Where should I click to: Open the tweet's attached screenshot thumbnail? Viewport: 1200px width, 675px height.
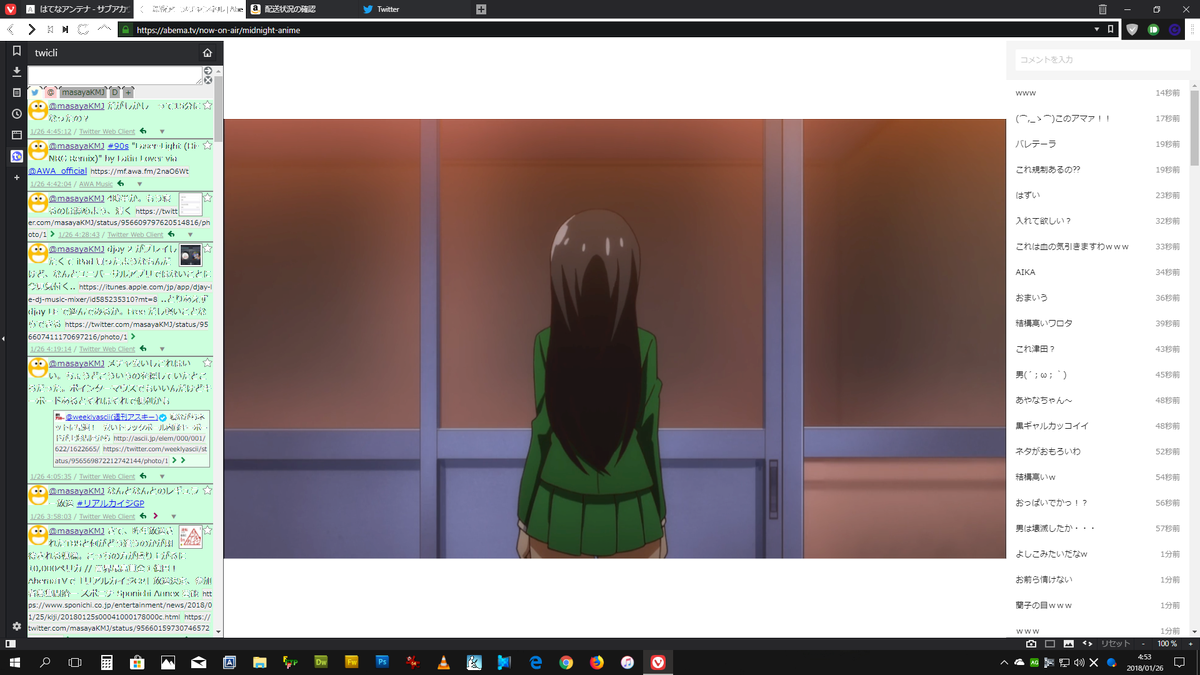point(191,204)
